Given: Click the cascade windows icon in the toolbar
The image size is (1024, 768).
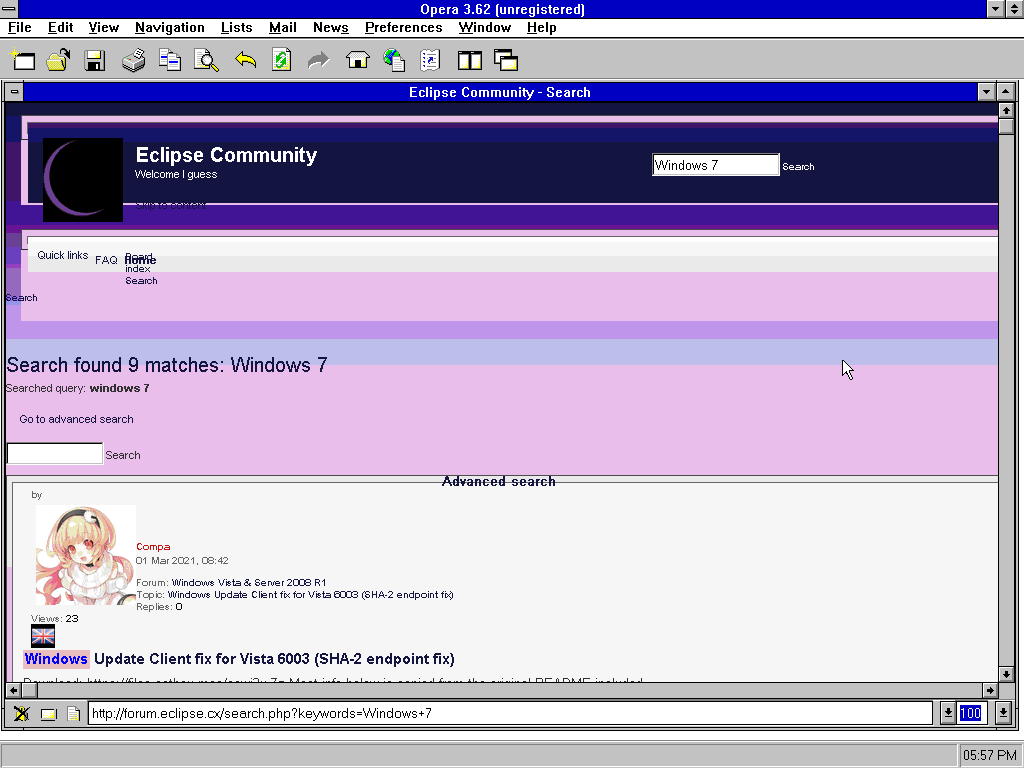Looking at the screenshot, I should coord(506,60).
